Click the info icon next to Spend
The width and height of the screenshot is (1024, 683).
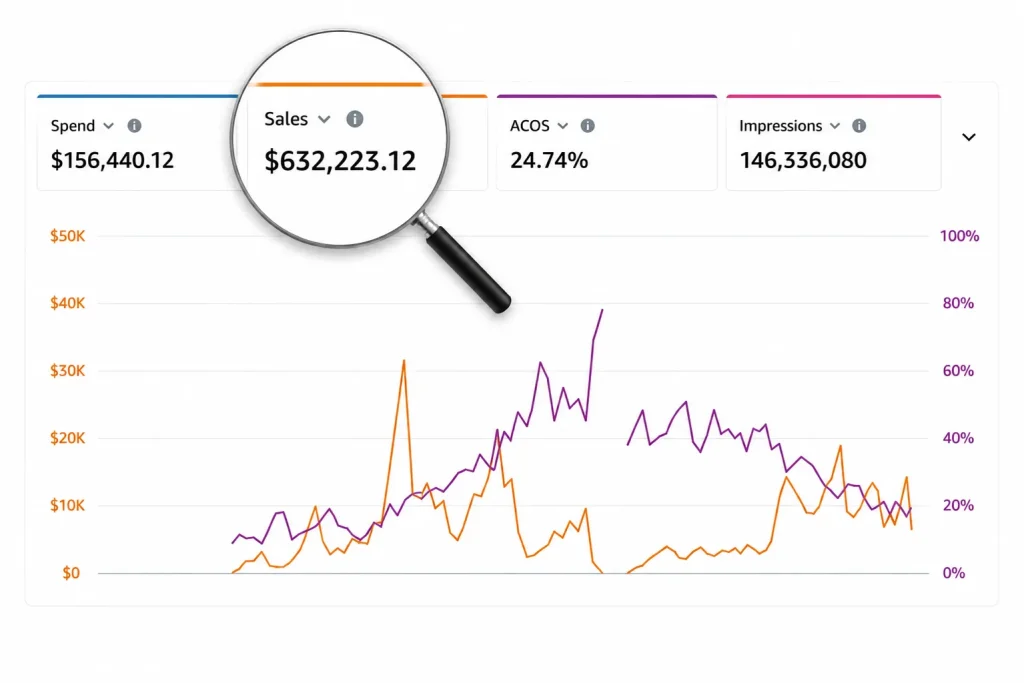click(135, 126)
